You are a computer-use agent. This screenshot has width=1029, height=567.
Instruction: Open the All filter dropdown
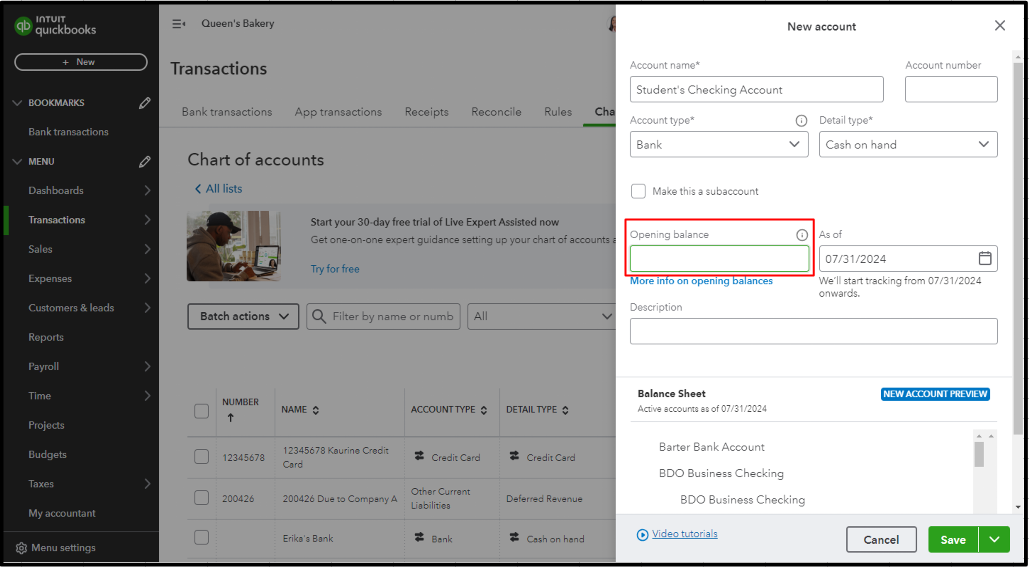541,316
